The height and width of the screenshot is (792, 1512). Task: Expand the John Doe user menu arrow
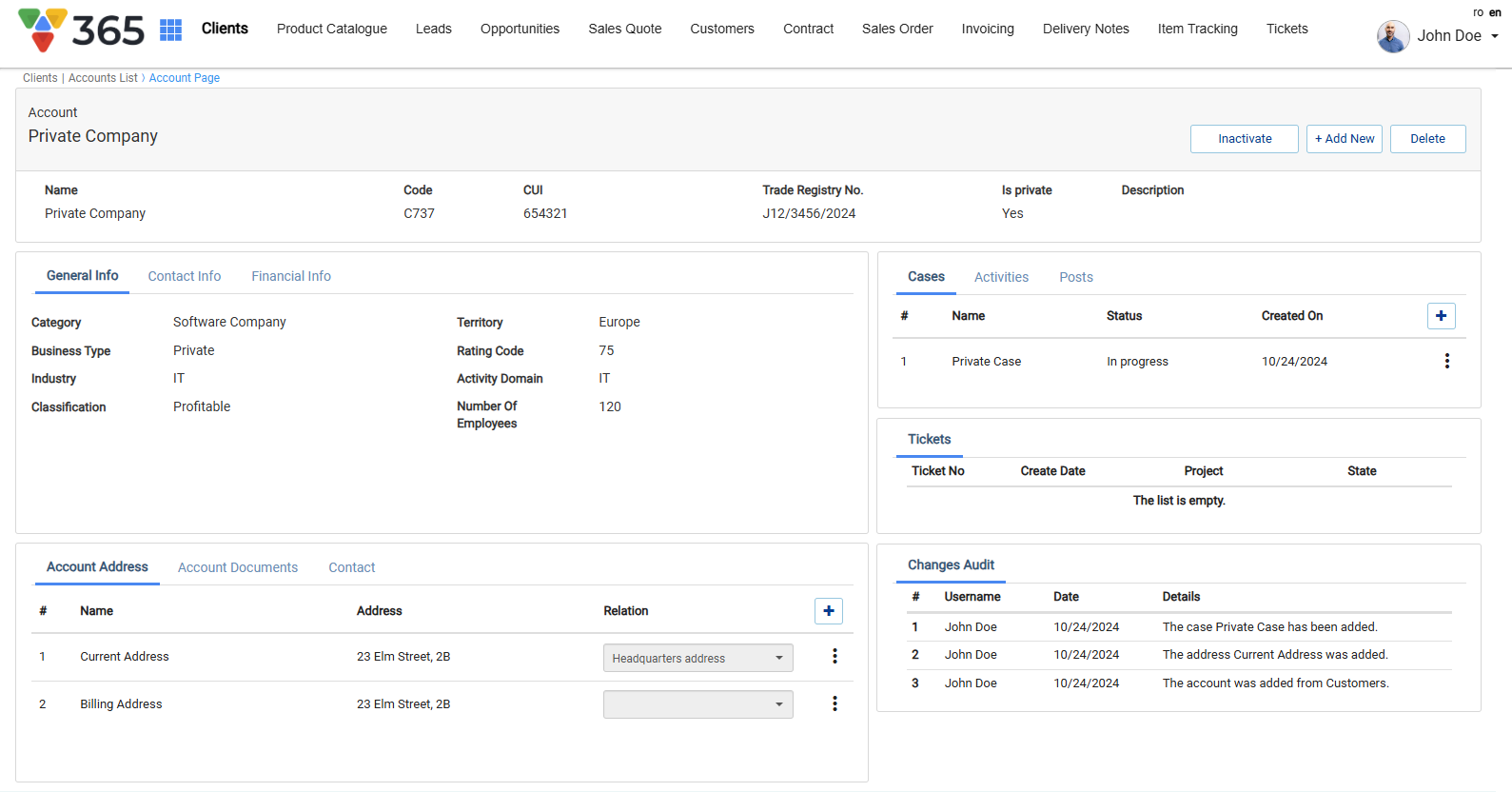click(1495, 36)
